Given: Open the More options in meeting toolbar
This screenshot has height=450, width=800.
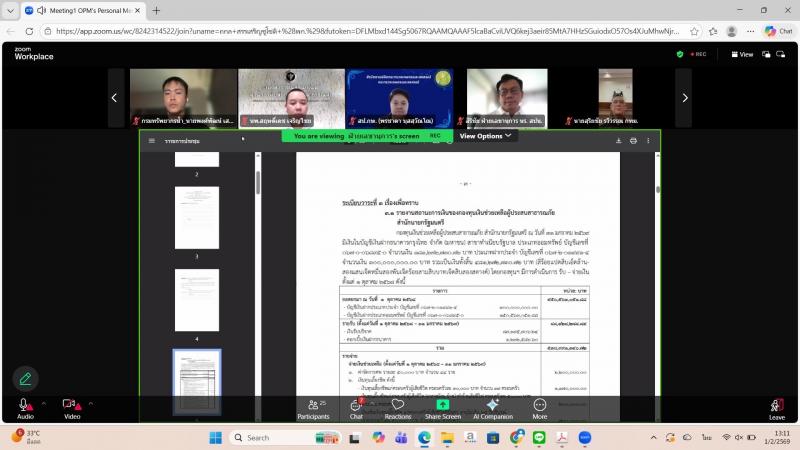Looking at the screenshot, I should click(x=540, y=409).
